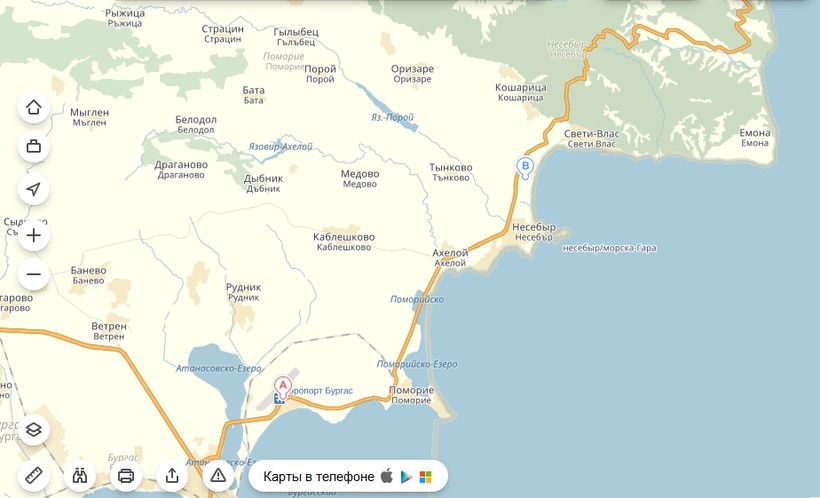Image resolution: width=820 pixels, height=498 pixels.
Task: Click the home icon button
Action: click(33, 108)
